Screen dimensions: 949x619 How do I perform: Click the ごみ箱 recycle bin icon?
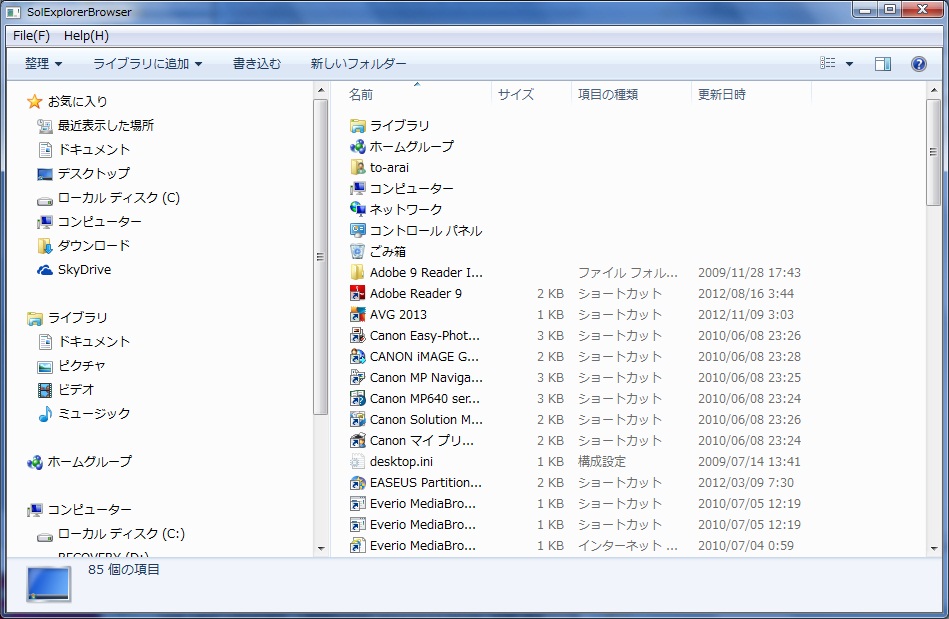coord(358,251)
